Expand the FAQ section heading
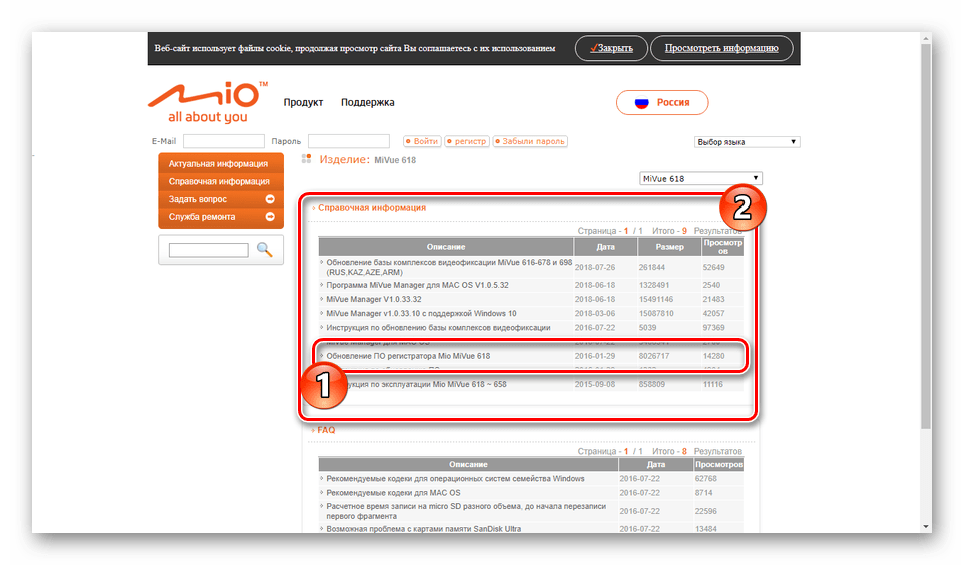This screenshot has width=964, height=565. (x=326, y=430)
